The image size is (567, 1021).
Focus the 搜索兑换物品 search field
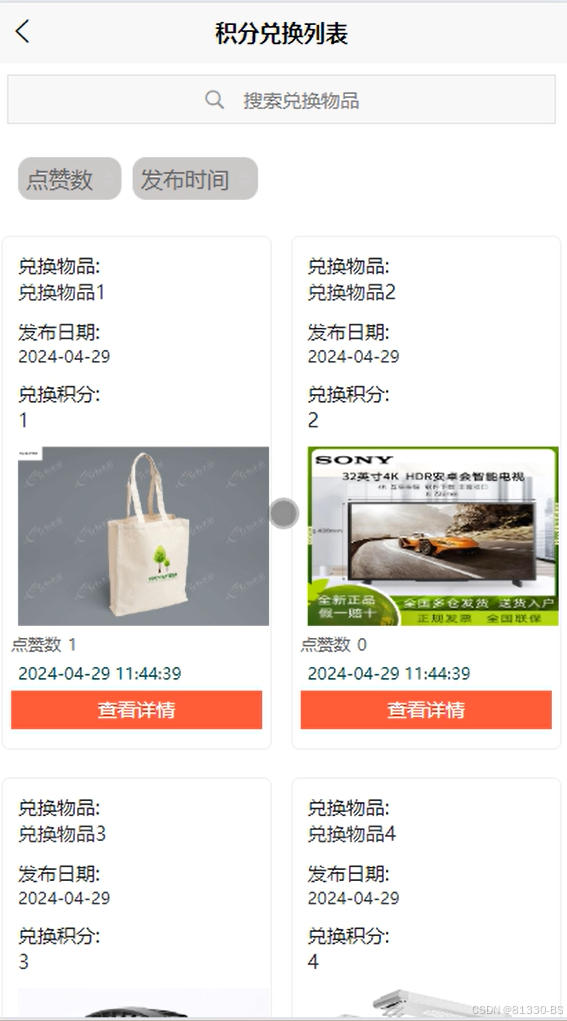(x=281, y=99)
